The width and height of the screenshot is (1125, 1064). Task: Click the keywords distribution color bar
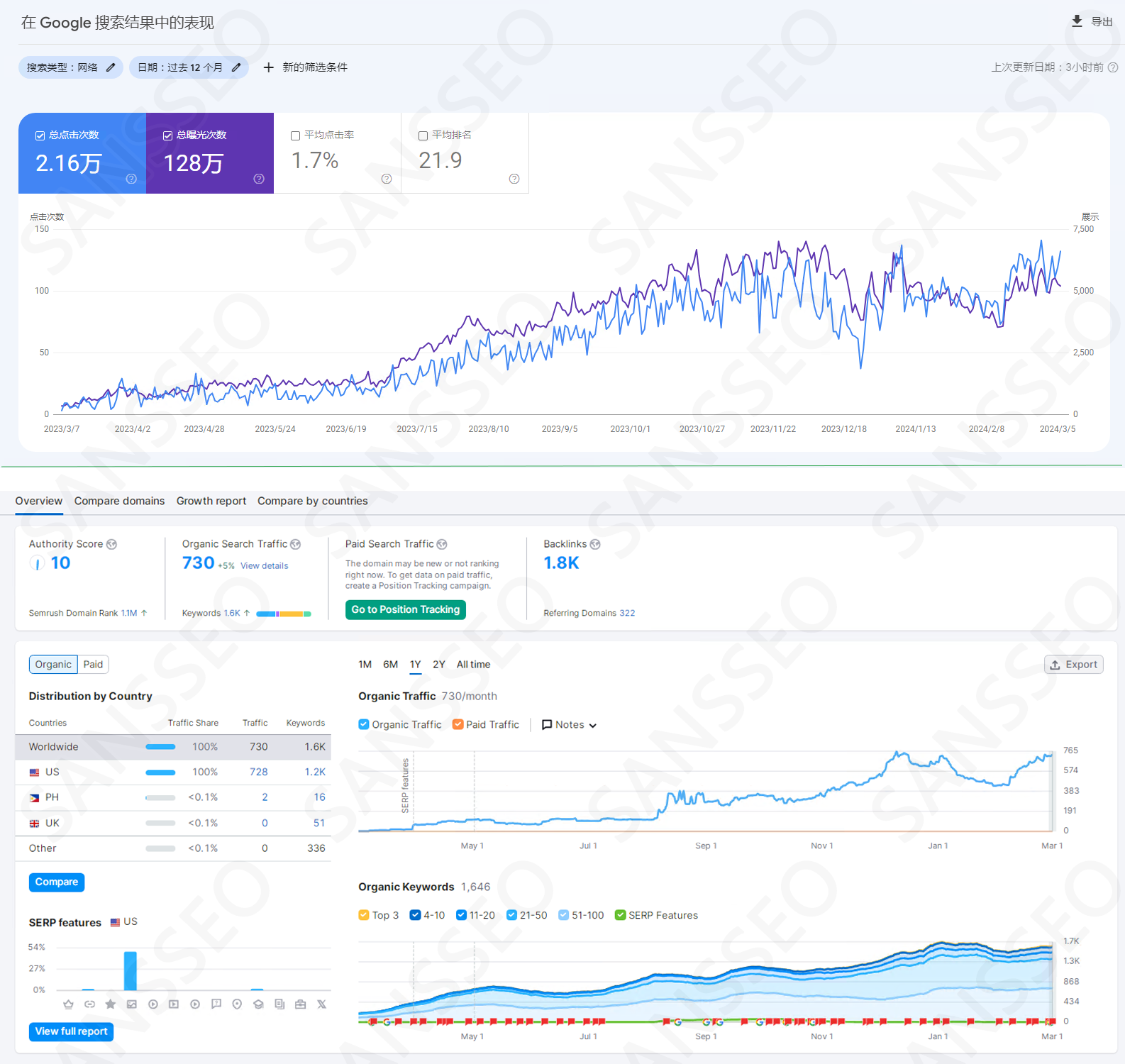[284, 614]
